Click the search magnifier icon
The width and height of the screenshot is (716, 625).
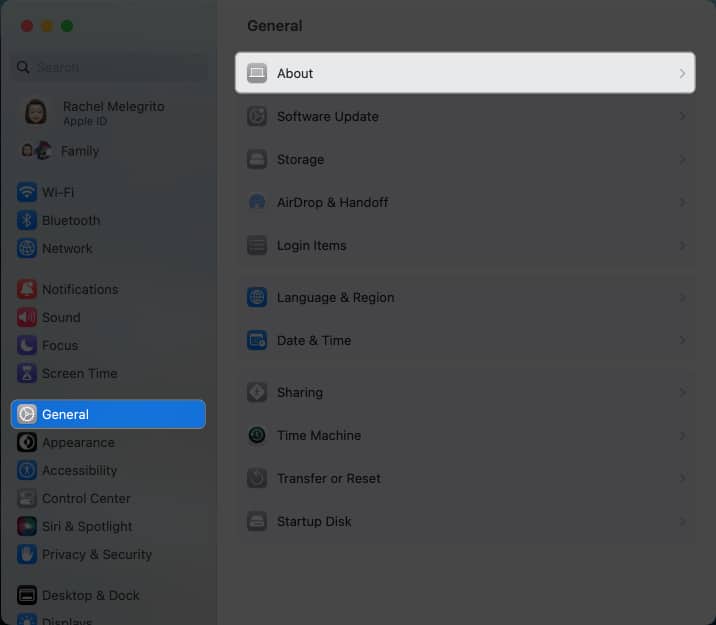[23, 68]
